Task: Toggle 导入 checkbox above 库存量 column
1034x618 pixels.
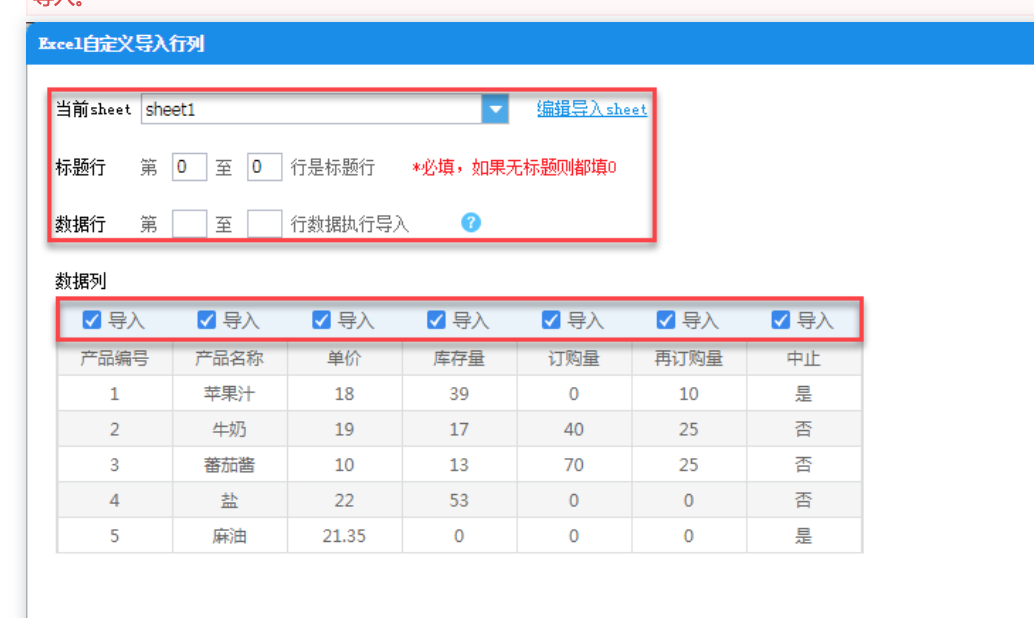Action: [436, 320]
